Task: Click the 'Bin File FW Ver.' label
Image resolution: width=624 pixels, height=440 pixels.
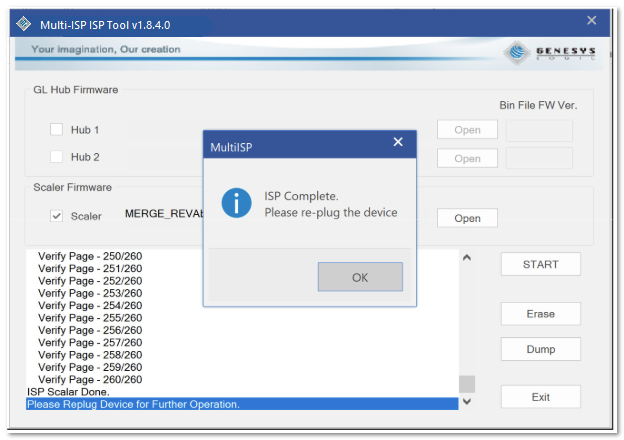Action: (538, 105)
